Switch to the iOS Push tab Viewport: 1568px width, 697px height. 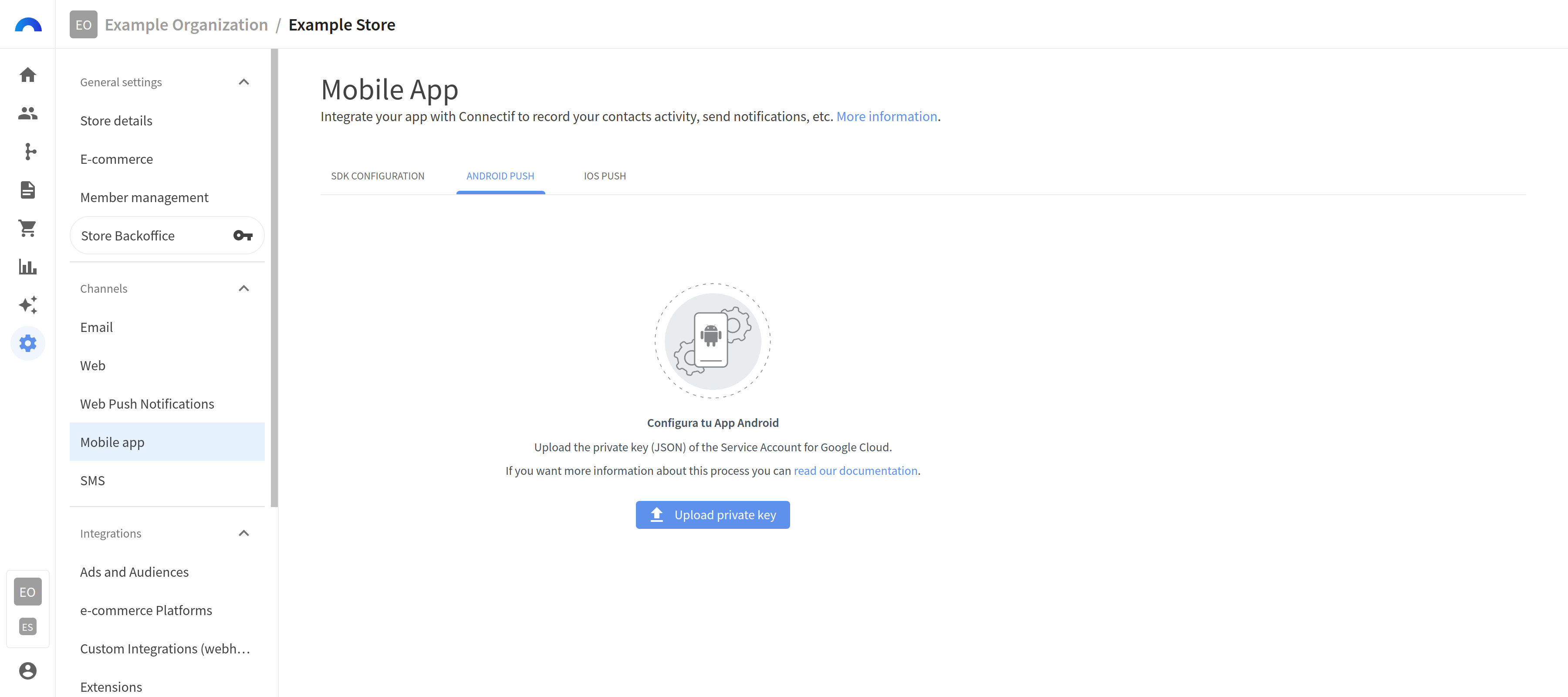point(605,176)
